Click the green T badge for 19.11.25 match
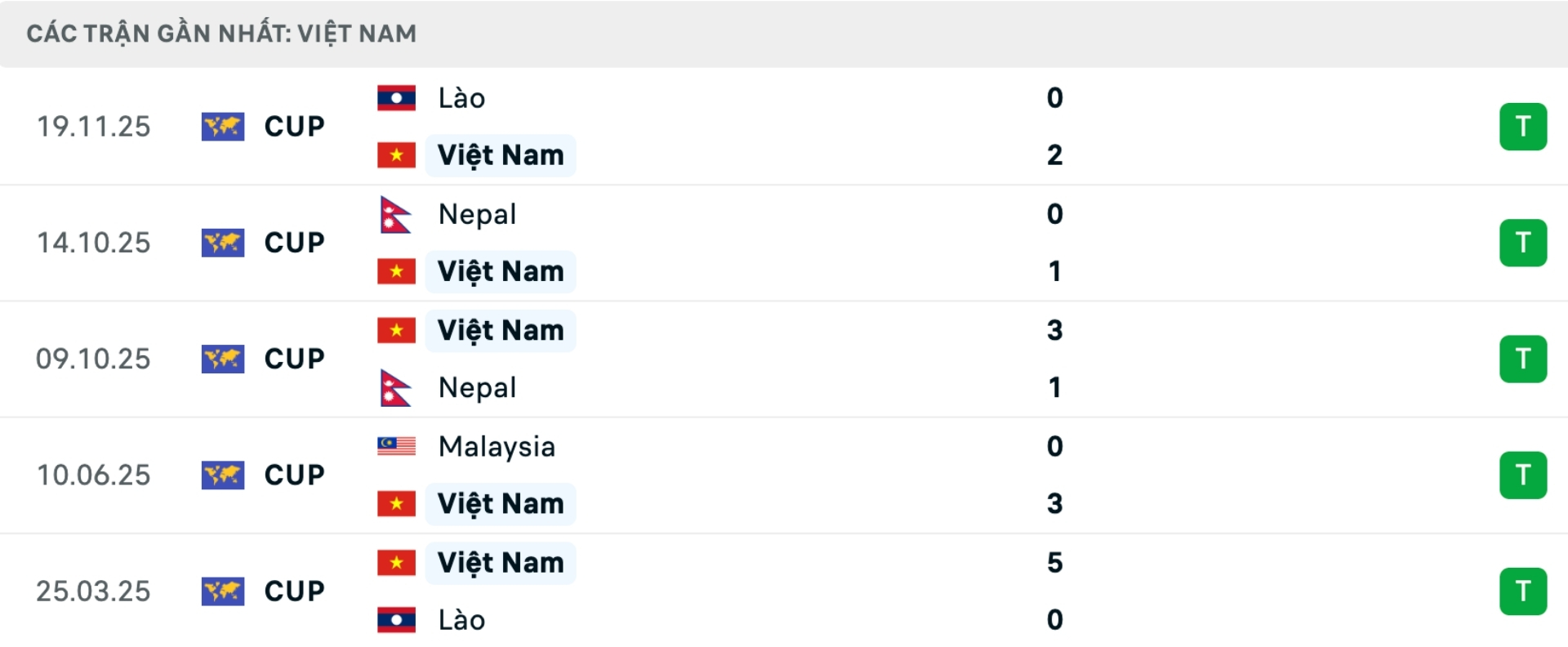1568x647 pixels. (x=1522, y=127)
